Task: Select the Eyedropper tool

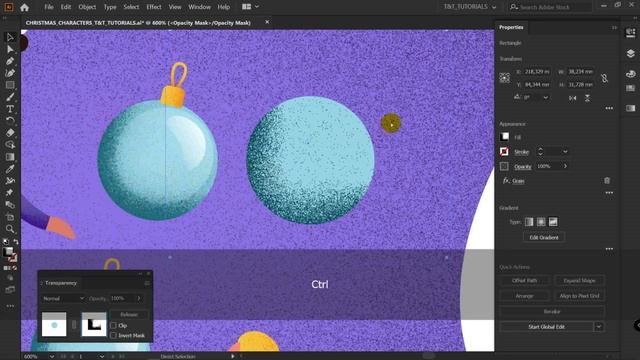Action: tap(10, 169)
